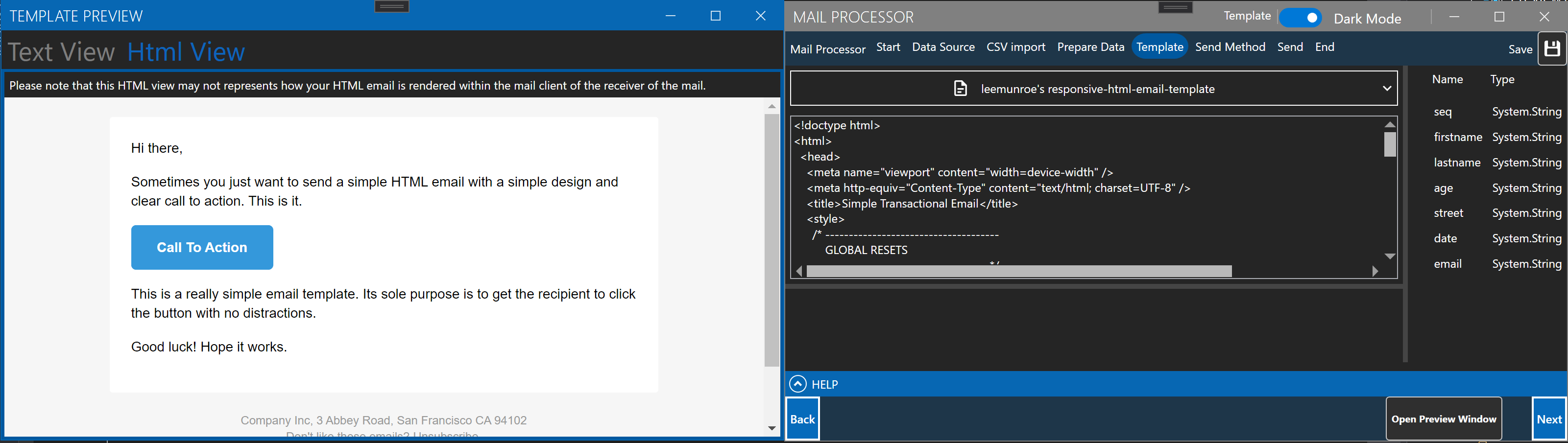Click the Open Preview Window button
1568x443 pixels.
(1444, 419)
